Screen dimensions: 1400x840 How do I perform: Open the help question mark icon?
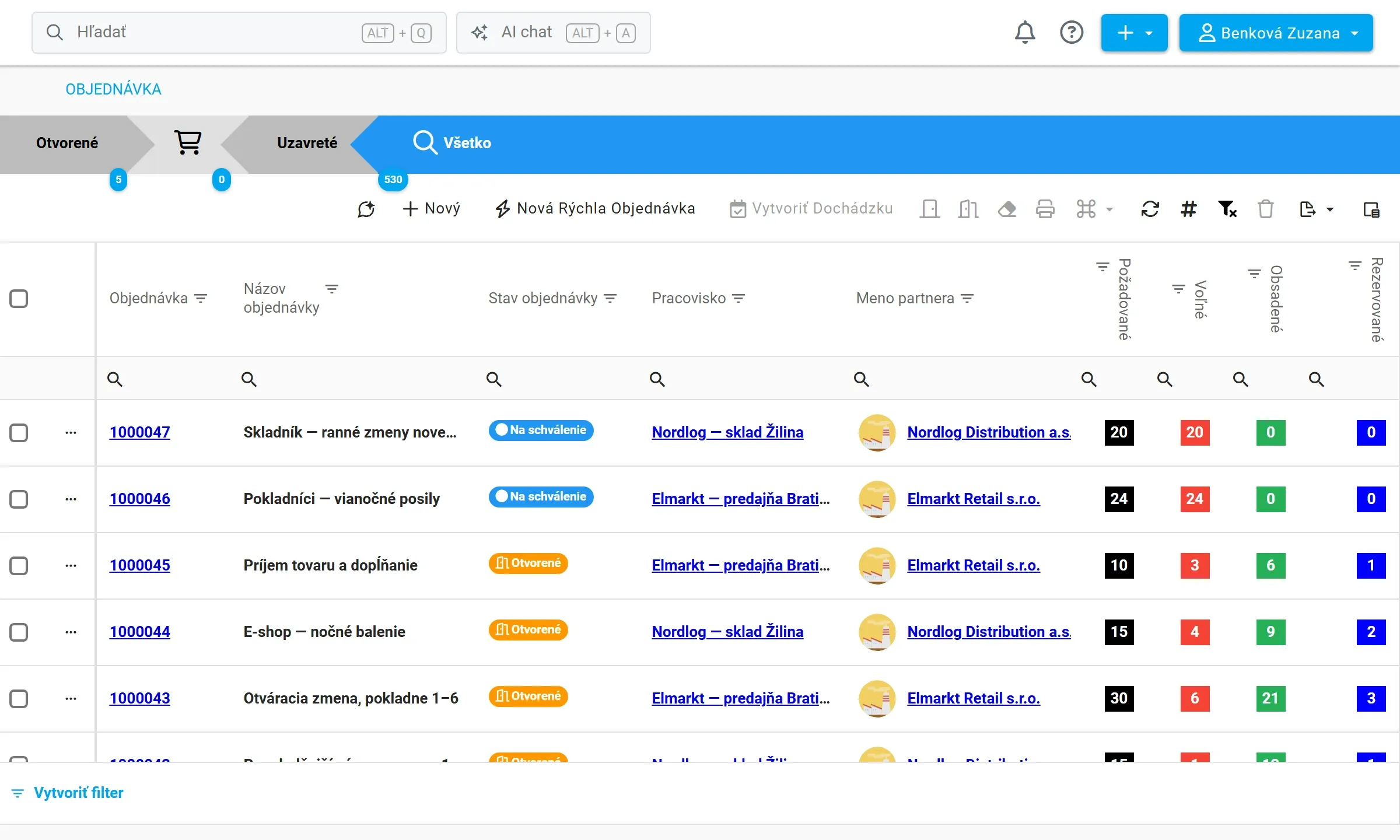(1072, 32)
